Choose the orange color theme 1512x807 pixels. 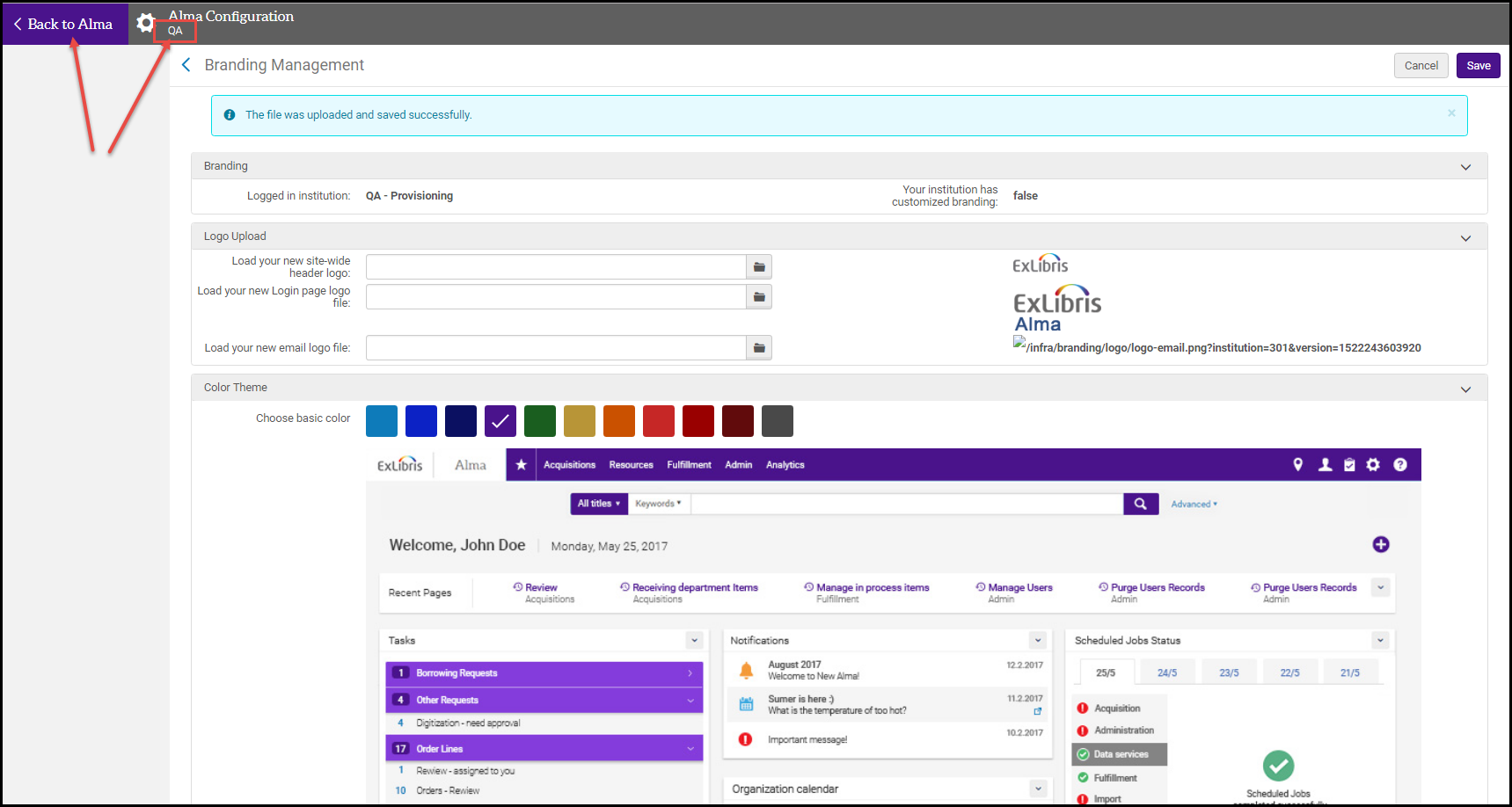click(x=619, y=421)
